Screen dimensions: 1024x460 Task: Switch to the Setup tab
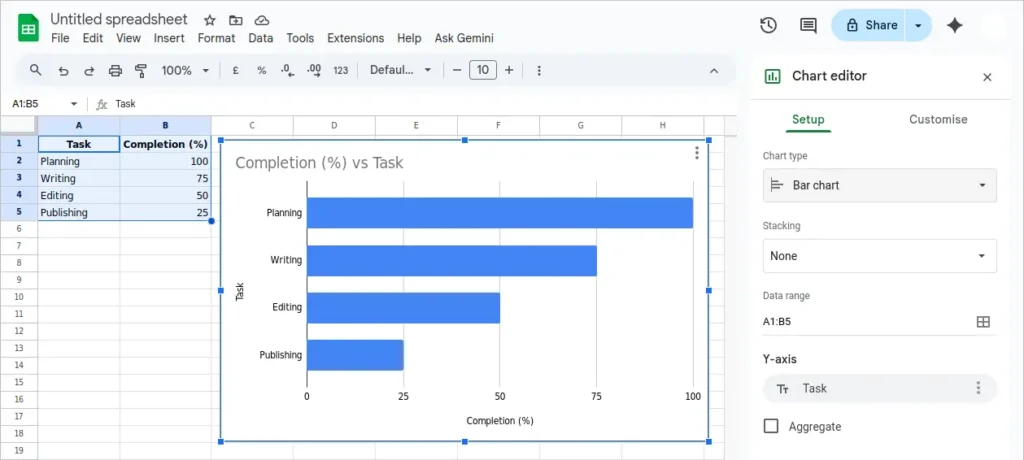click(x=808, y=120)
